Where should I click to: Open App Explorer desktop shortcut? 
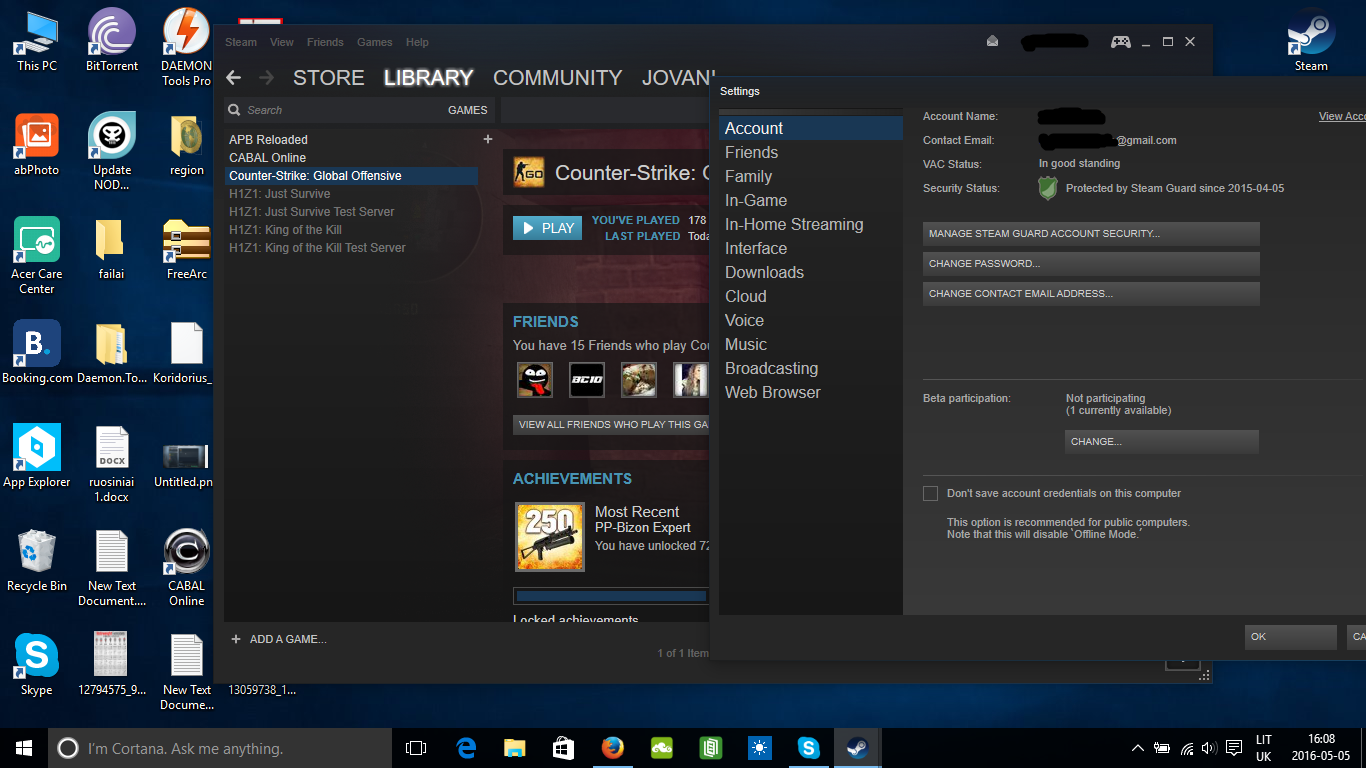(37, 457)
